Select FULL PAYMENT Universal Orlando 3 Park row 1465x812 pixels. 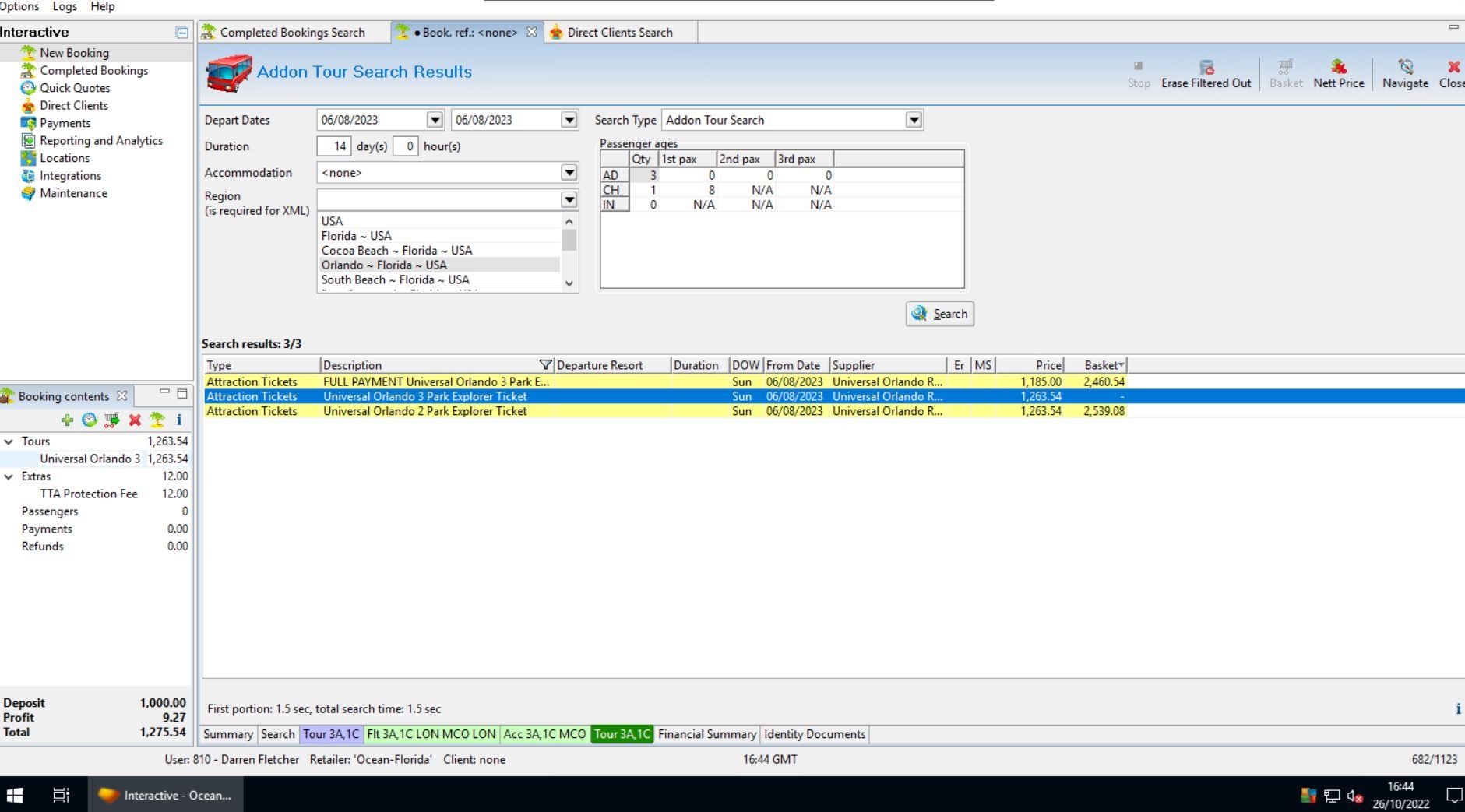point(666,382)
